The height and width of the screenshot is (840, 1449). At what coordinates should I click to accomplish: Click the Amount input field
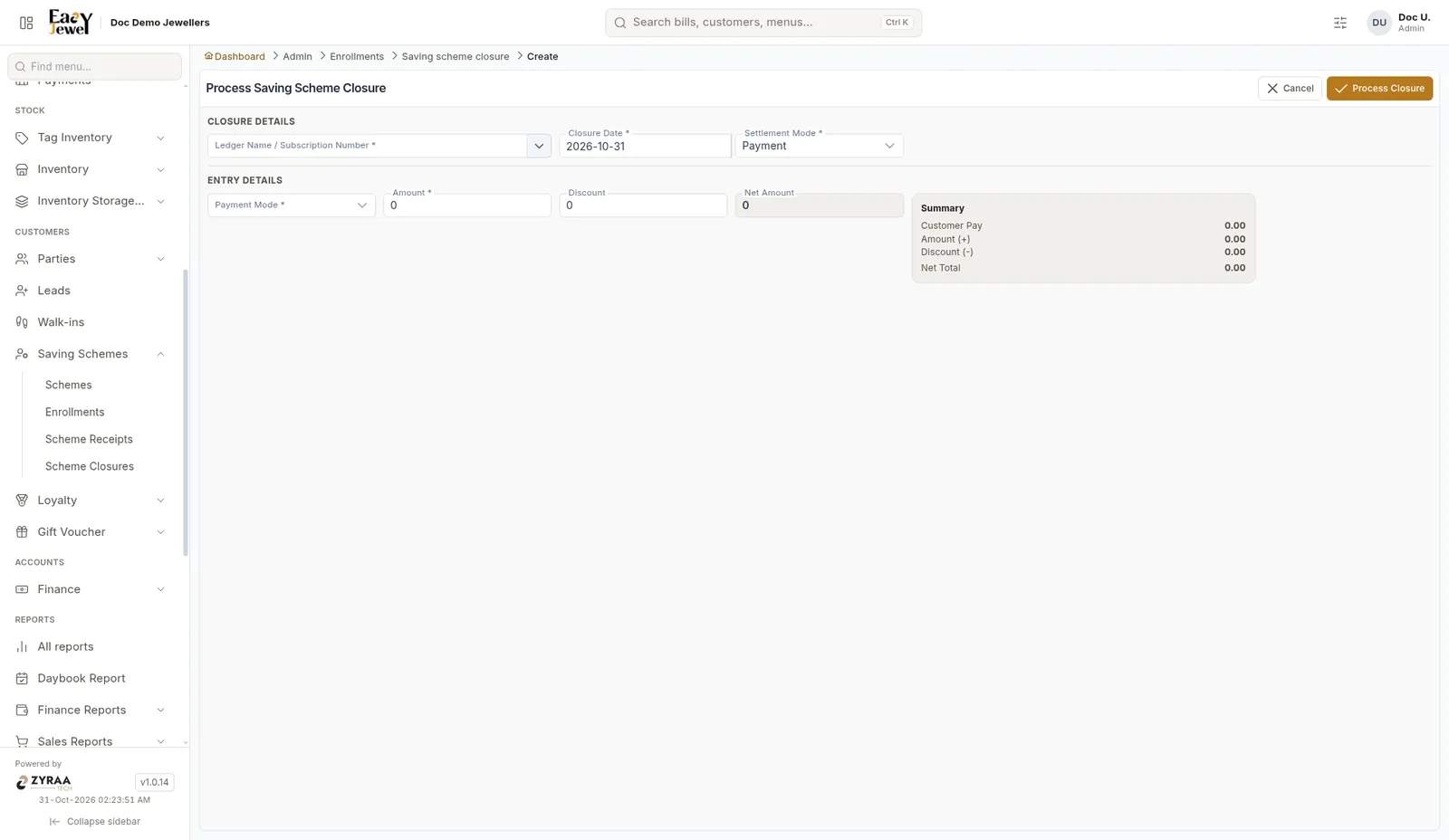click(467, 205)
